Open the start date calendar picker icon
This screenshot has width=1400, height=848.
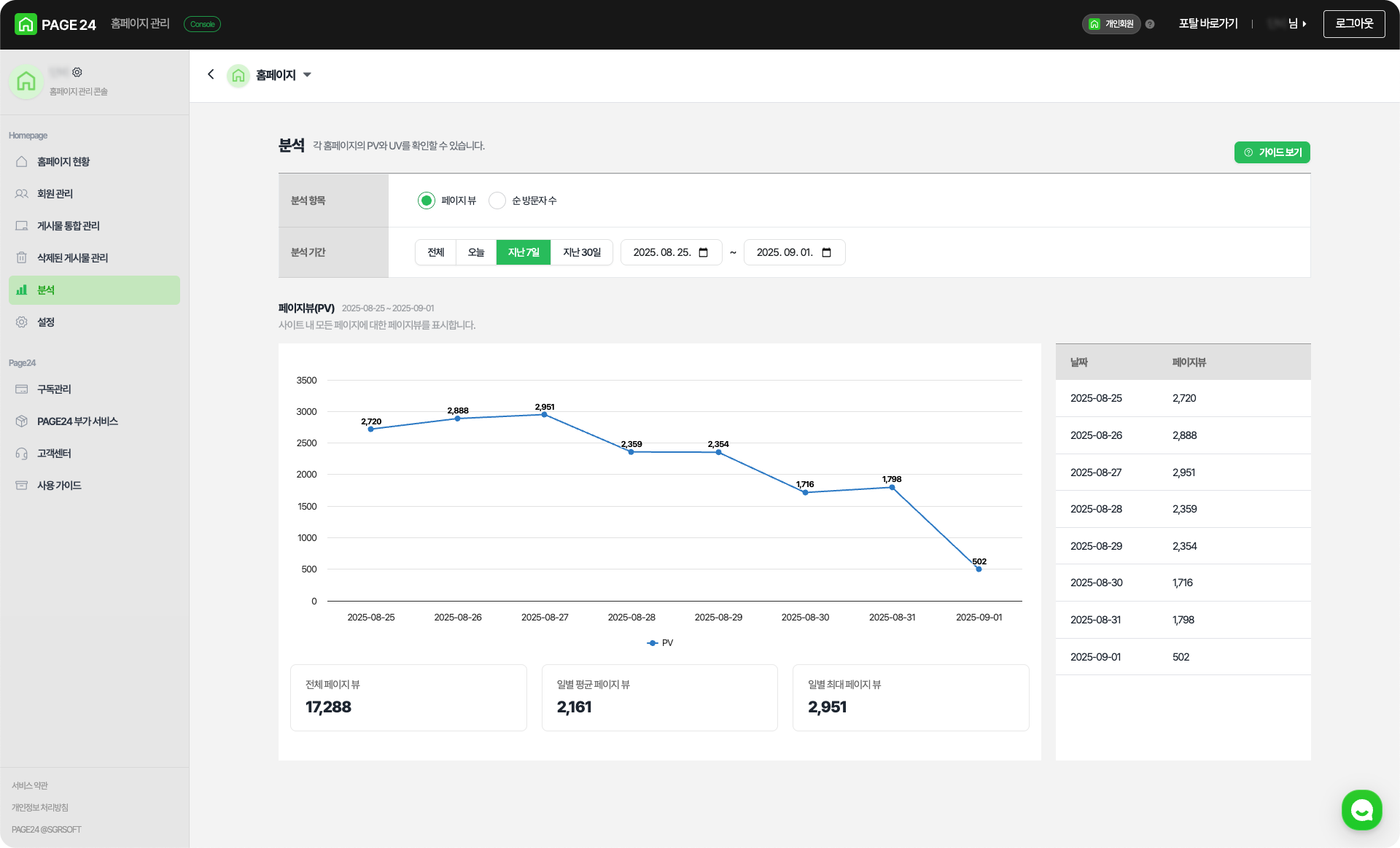click(x=704, y=252)
